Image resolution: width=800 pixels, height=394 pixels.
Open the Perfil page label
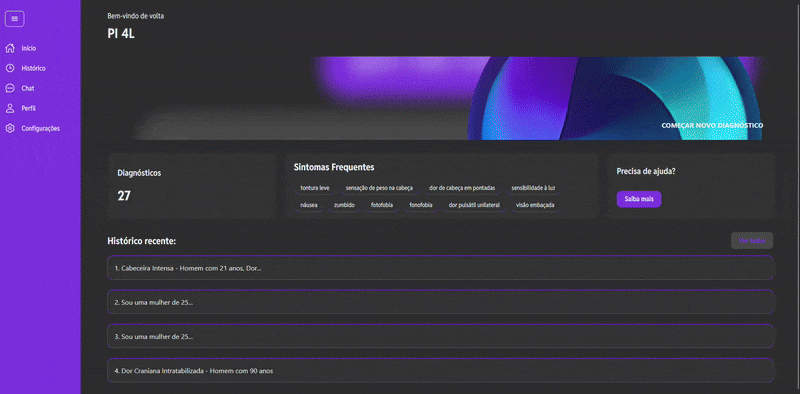[x=29, y=108]
